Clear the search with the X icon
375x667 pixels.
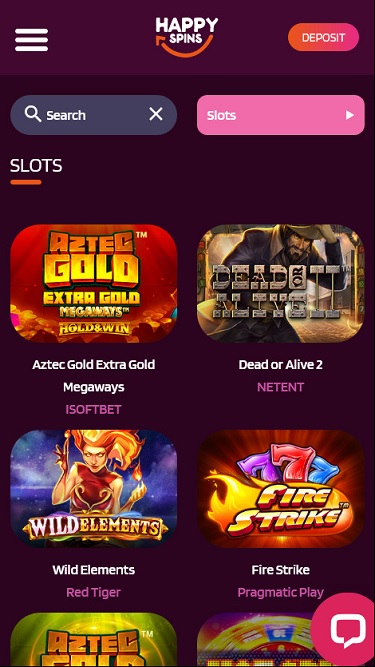click(x=156, y=114)
